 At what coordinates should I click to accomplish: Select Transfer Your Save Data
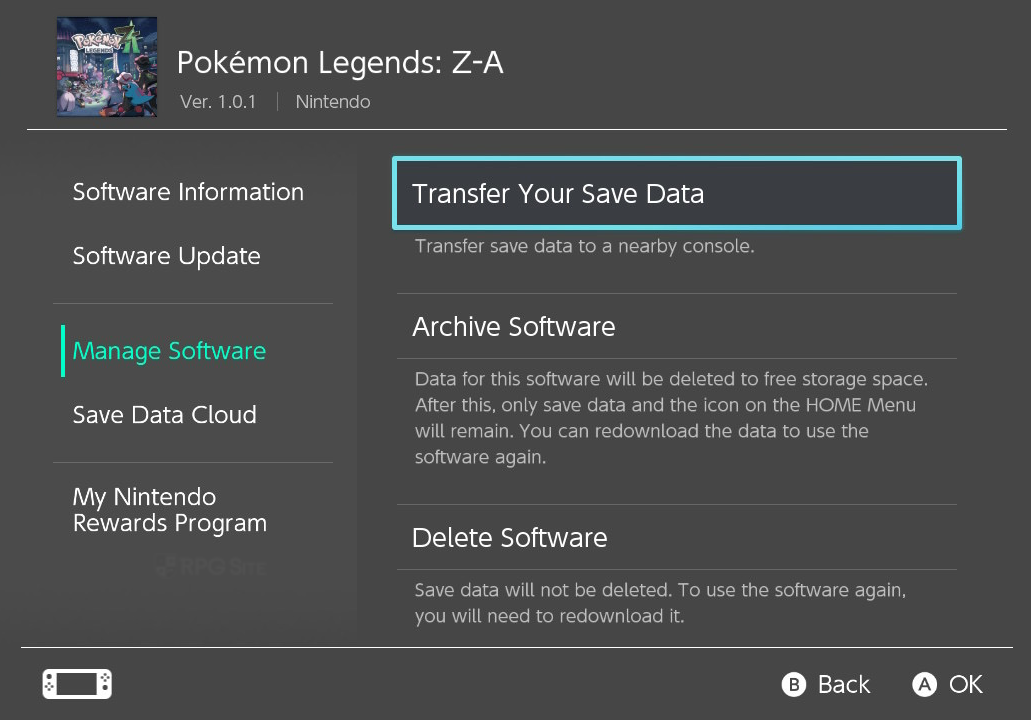point(677,193)
